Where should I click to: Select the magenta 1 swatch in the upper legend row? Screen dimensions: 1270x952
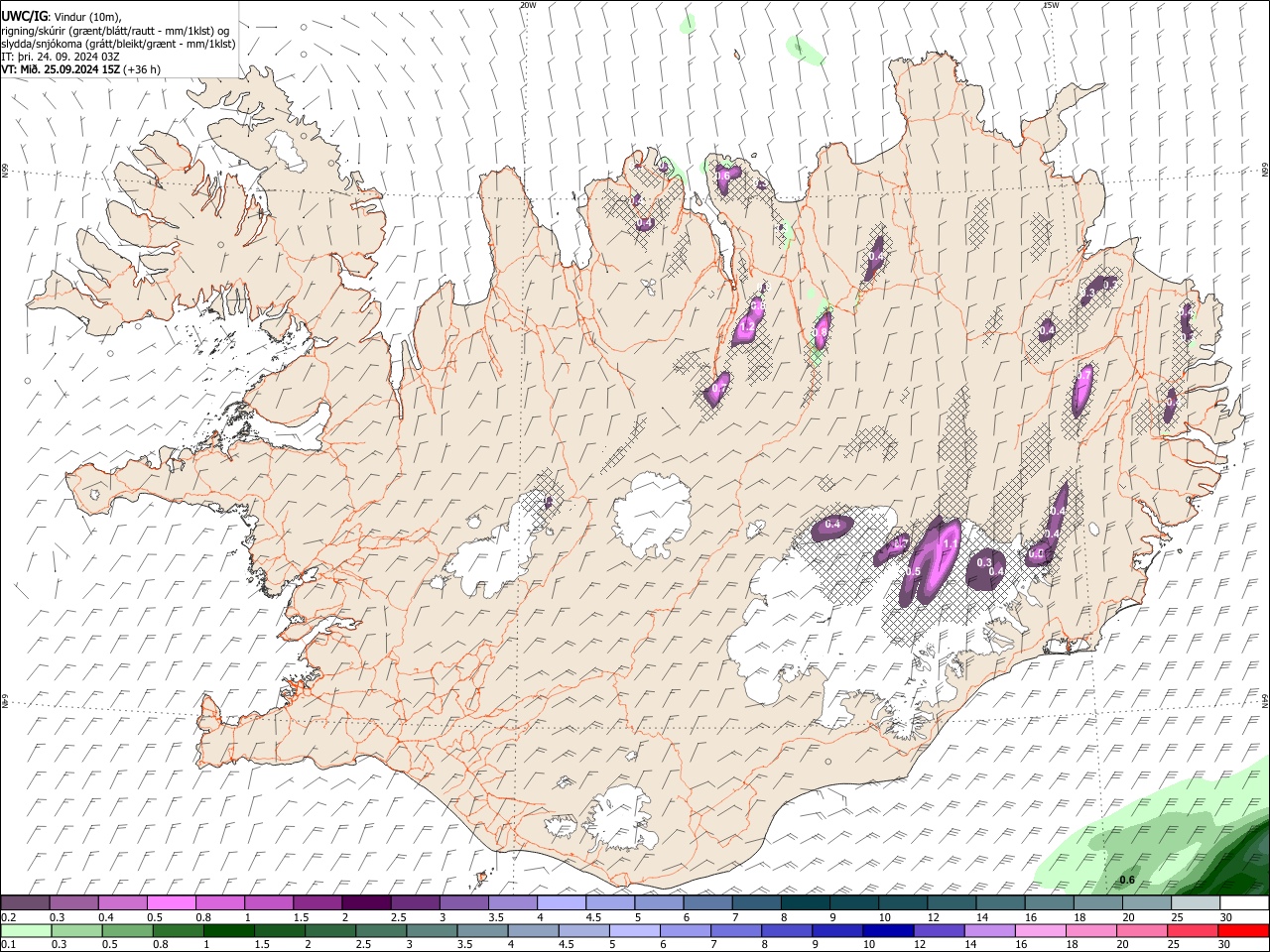tap(269, 903)
